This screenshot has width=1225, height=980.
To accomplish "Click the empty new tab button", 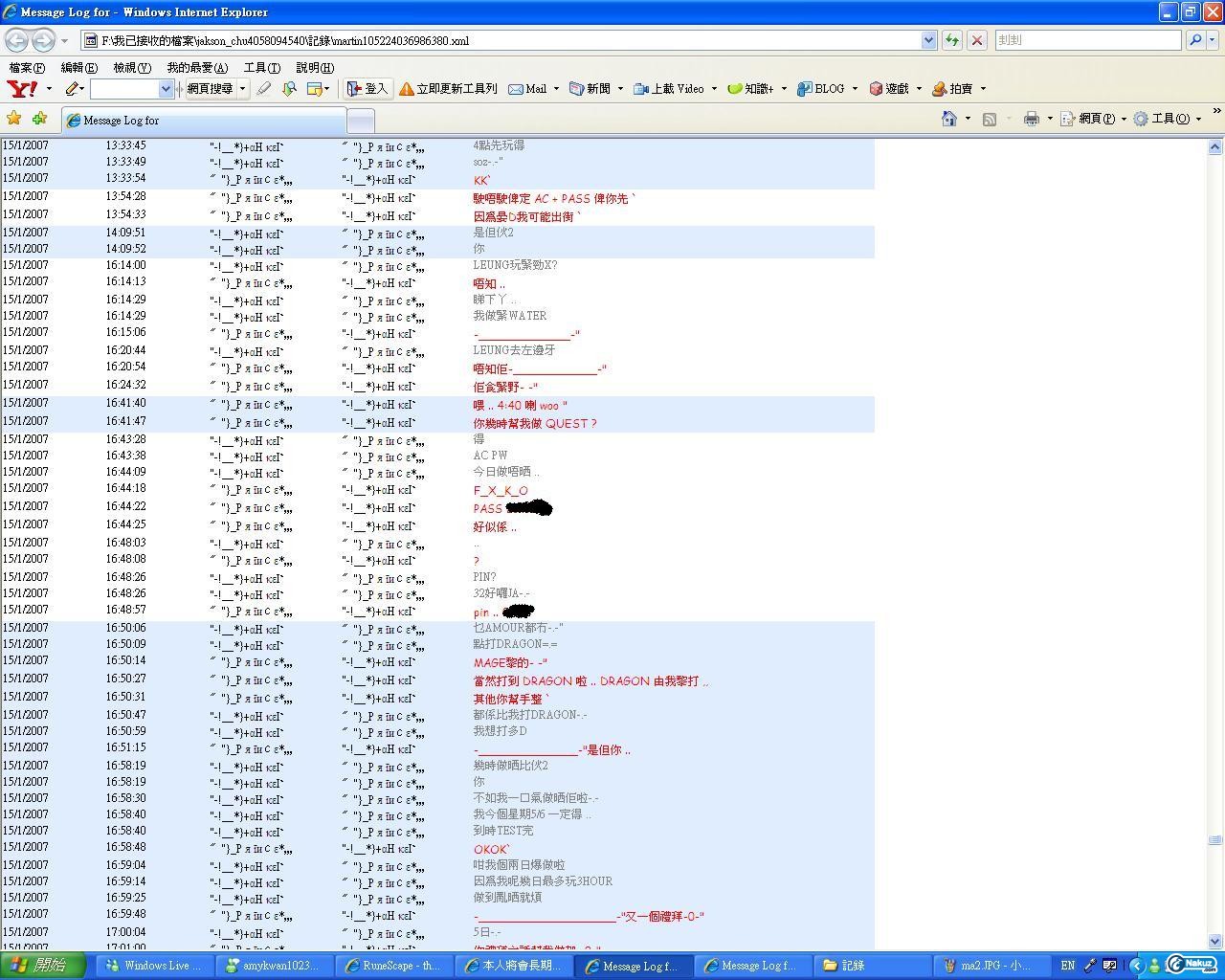I will coord(360,121).
